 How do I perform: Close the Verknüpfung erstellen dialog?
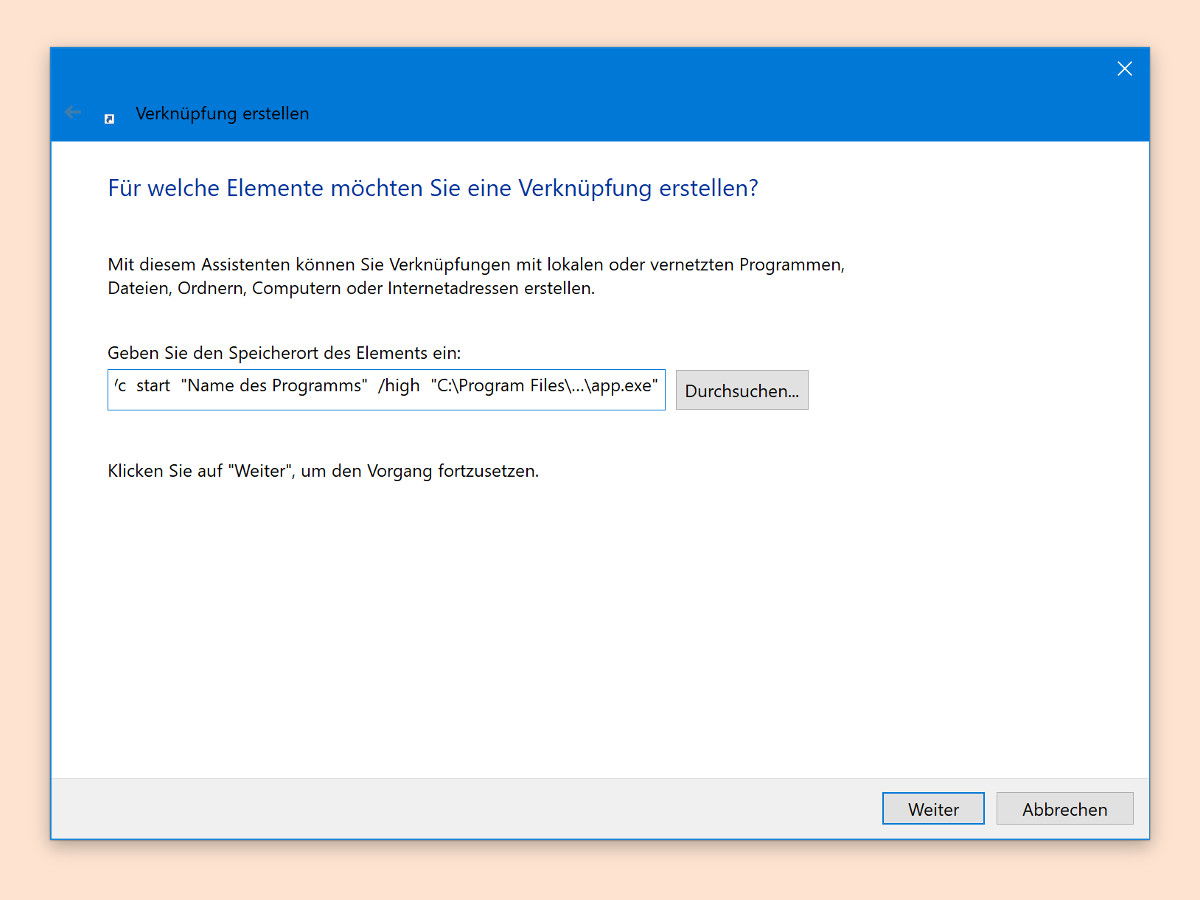(1125, 69)
